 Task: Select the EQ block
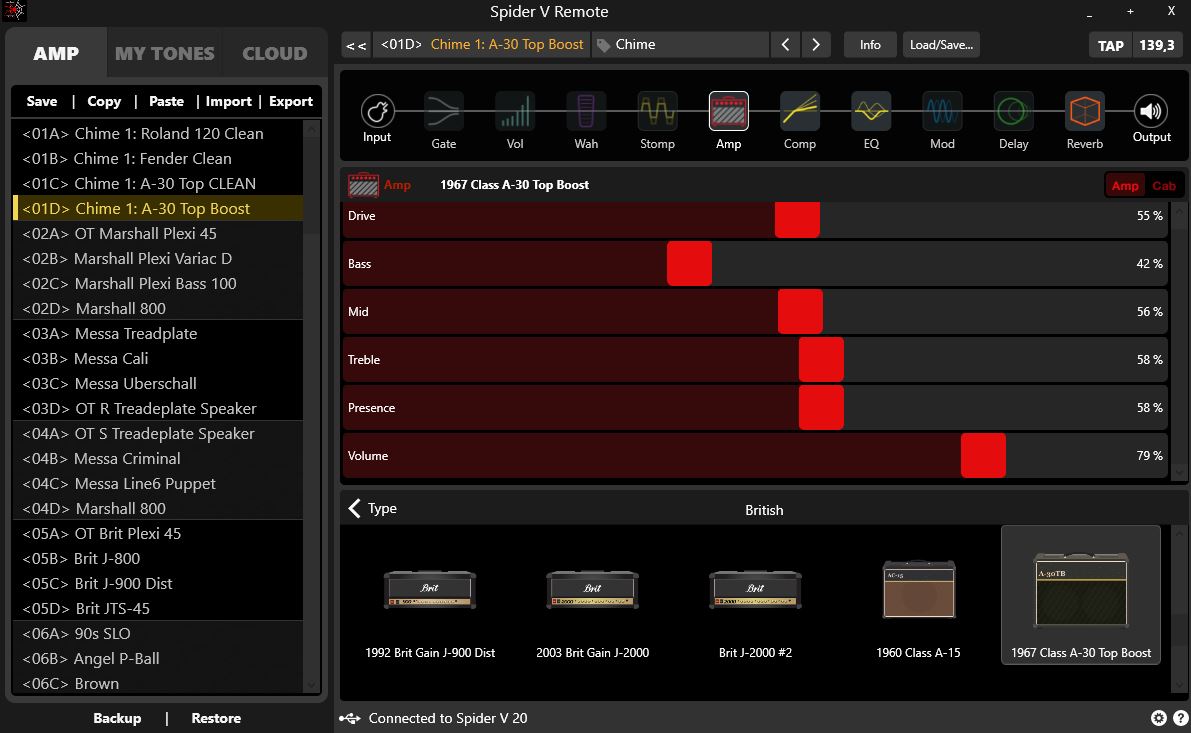coord(871,112)
